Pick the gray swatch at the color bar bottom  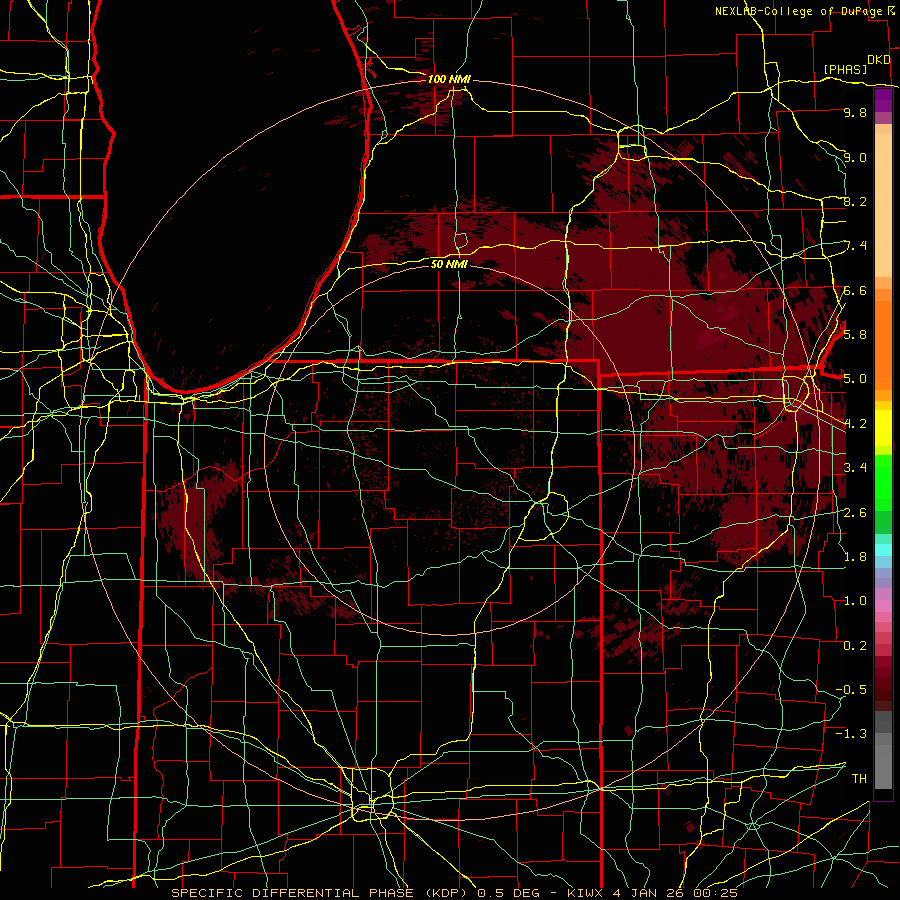tap(883, 766)
